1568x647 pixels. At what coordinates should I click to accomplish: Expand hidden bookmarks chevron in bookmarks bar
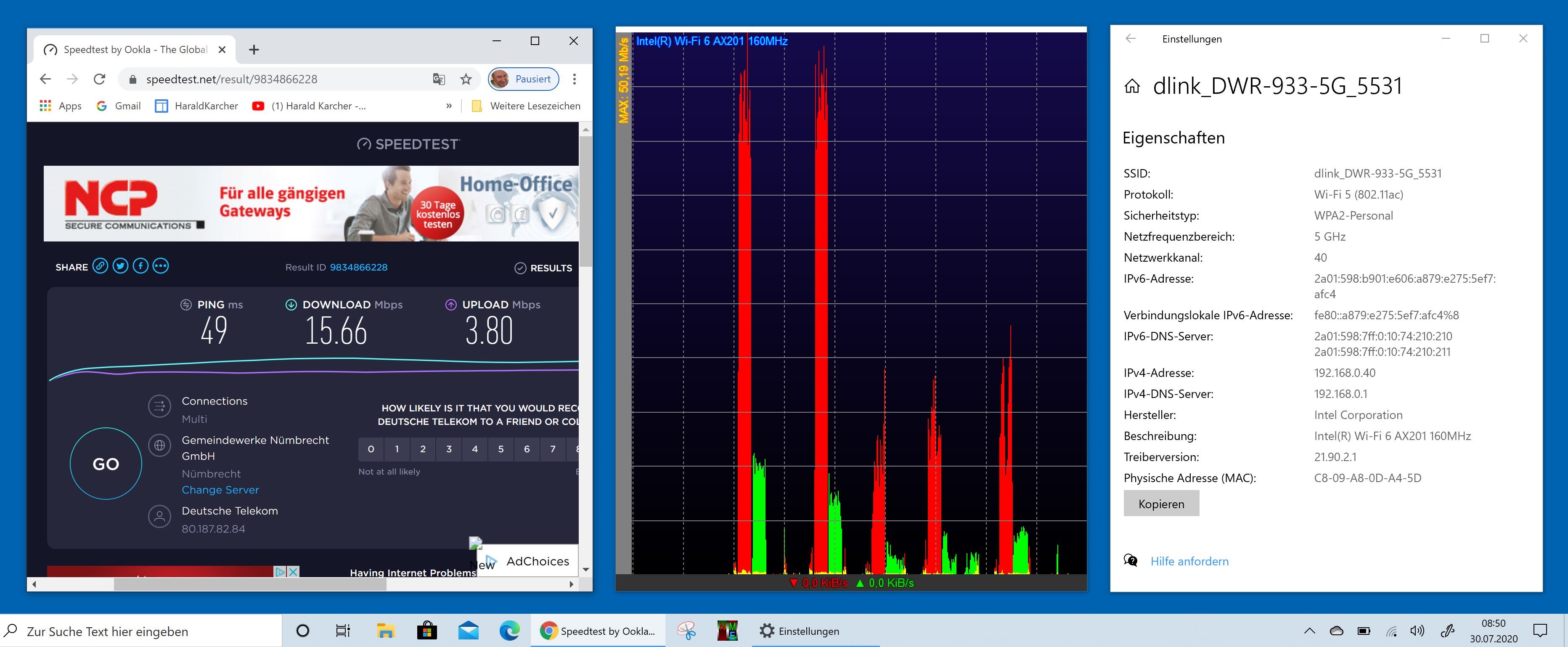pos(449,106)
